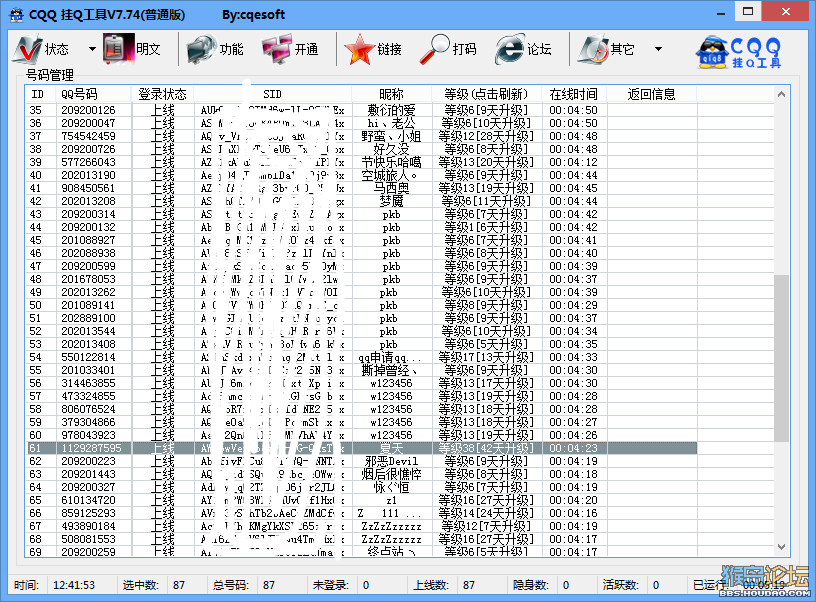Image resolution: width=816 pixels, height=602 pixels.
Task: Click the status bar time 12:41:53
Action: pos(74,585)
